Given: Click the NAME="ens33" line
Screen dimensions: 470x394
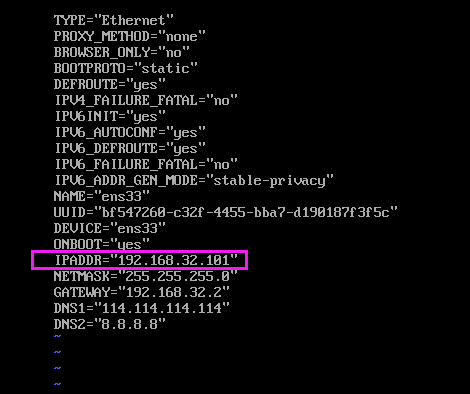Looking at the screenshot, I should point(102,196).
